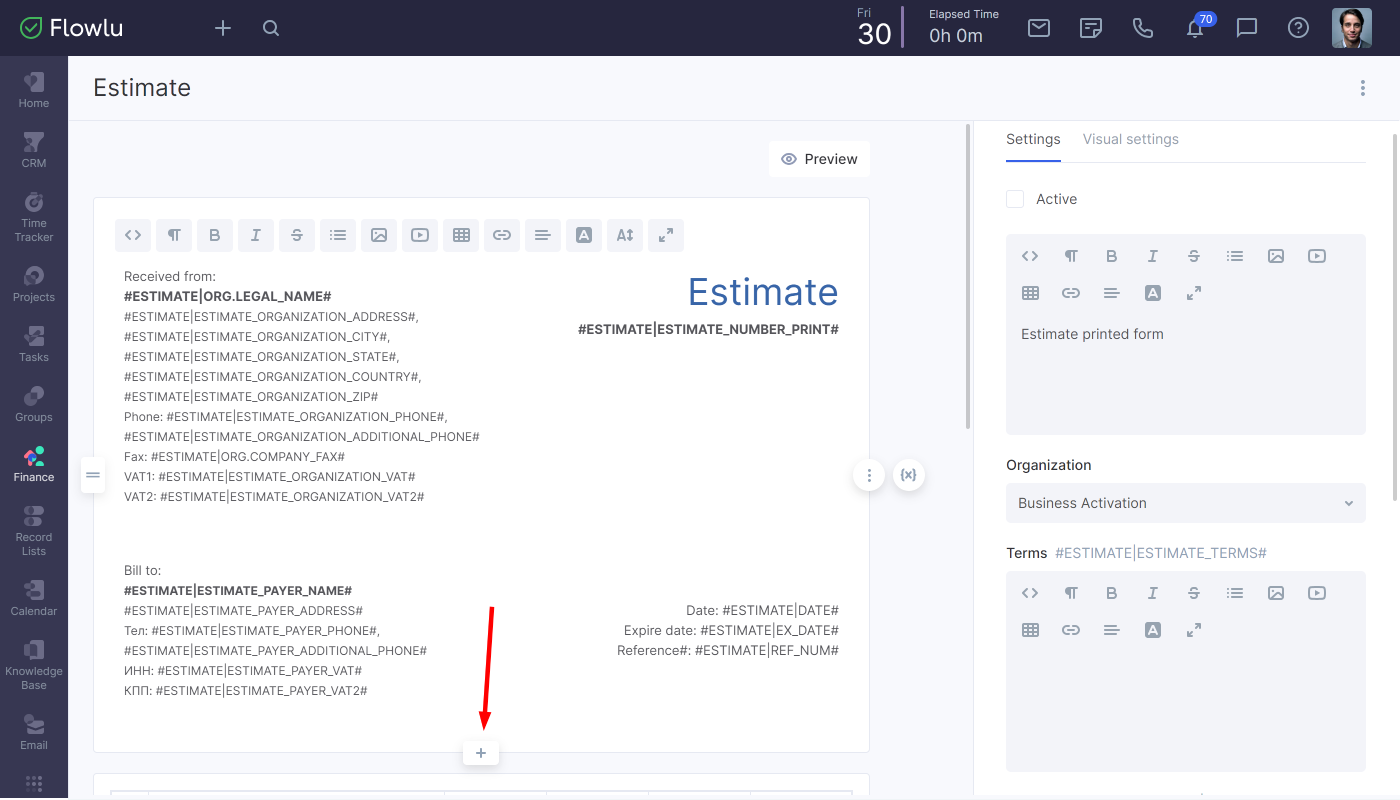This screenshot has height=800, width=1400.
Task: Apply italic in the Terms editor
Action: 1153,593
